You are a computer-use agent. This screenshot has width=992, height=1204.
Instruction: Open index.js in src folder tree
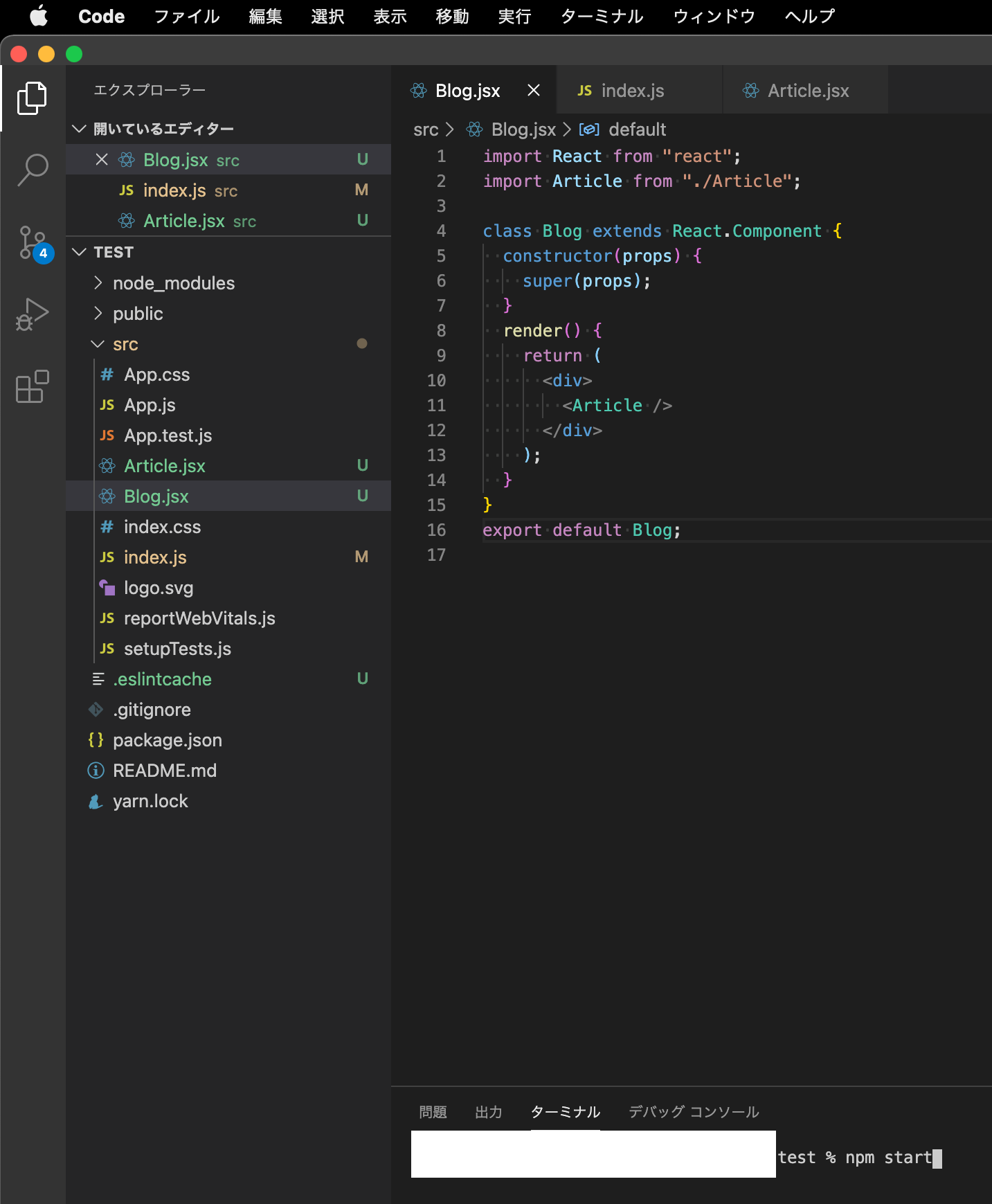click(x=228, y=557)
